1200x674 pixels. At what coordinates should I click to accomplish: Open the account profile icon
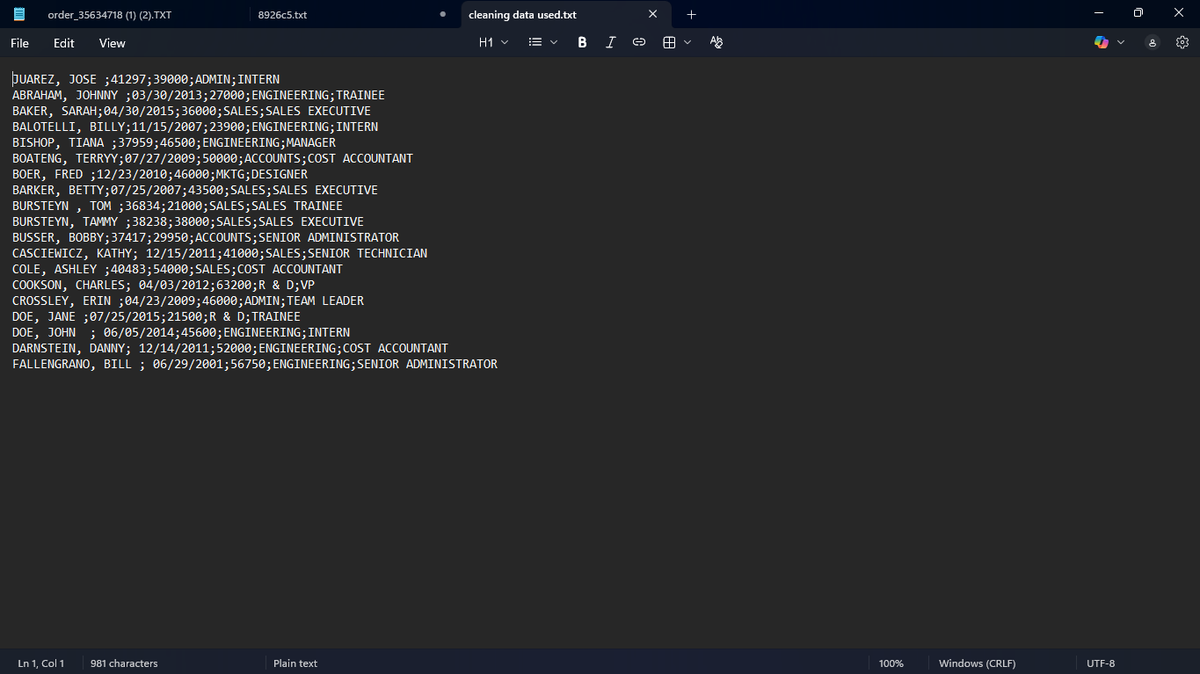(x=1153, y=43)
